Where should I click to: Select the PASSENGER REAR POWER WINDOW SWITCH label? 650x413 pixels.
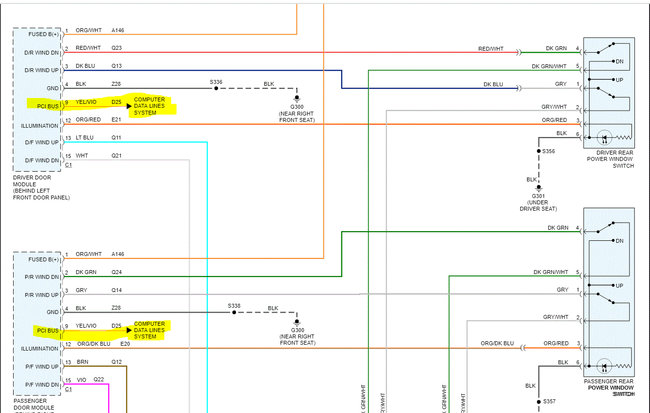click(x=609, y=387)
